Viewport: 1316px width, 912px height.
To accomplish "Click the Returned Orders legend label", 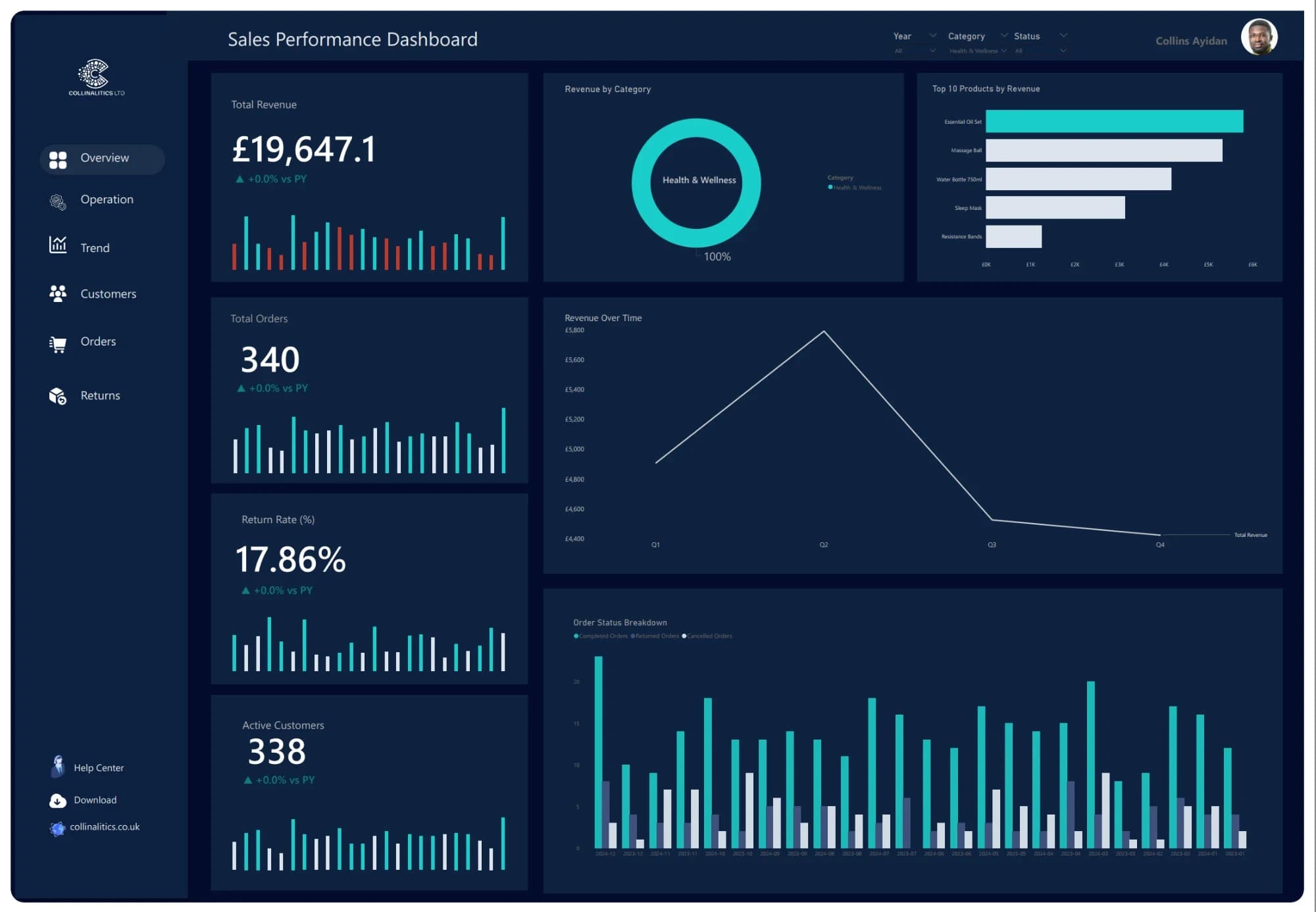I will point(657,636).
